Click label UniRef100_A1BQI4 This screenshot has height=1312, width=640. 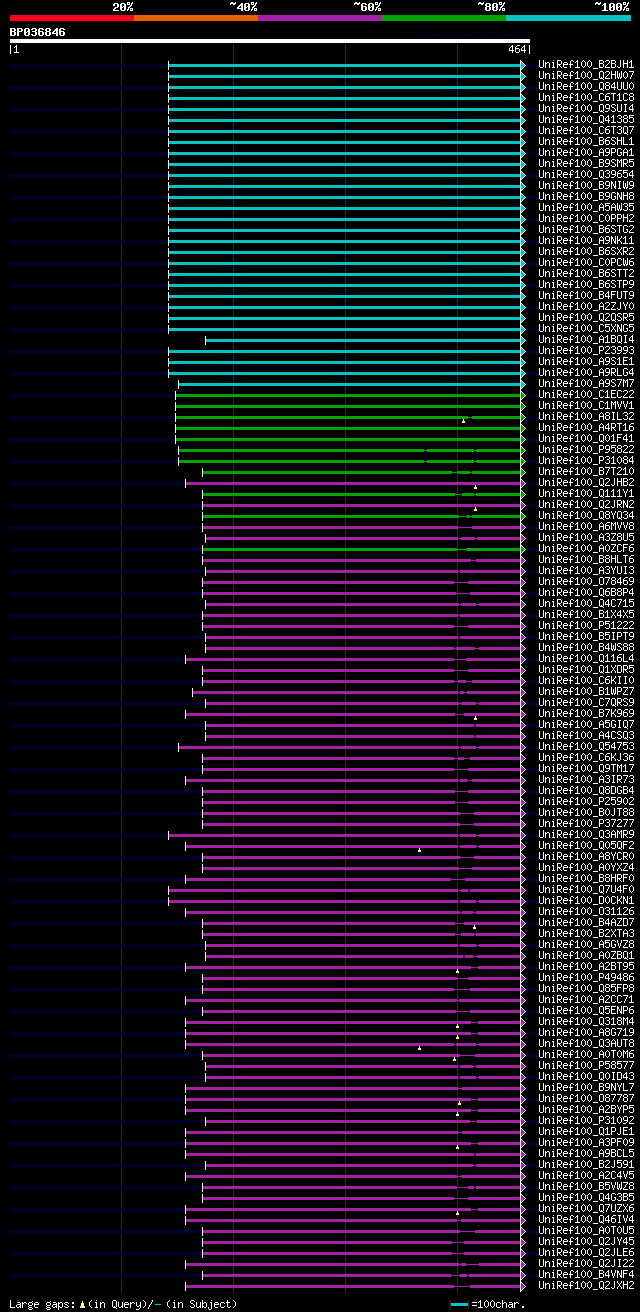586,339
